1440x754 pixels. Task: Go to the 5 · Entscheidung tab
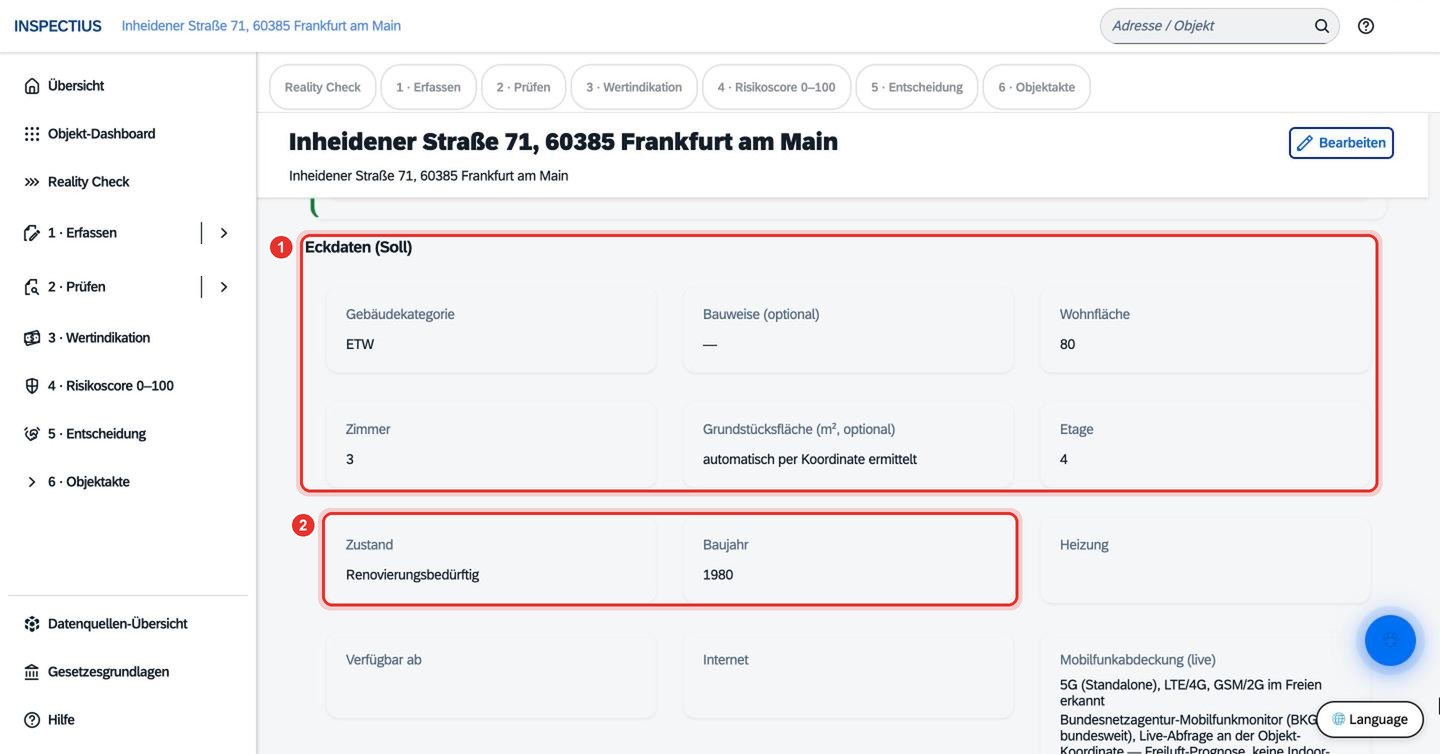(917, 87)
